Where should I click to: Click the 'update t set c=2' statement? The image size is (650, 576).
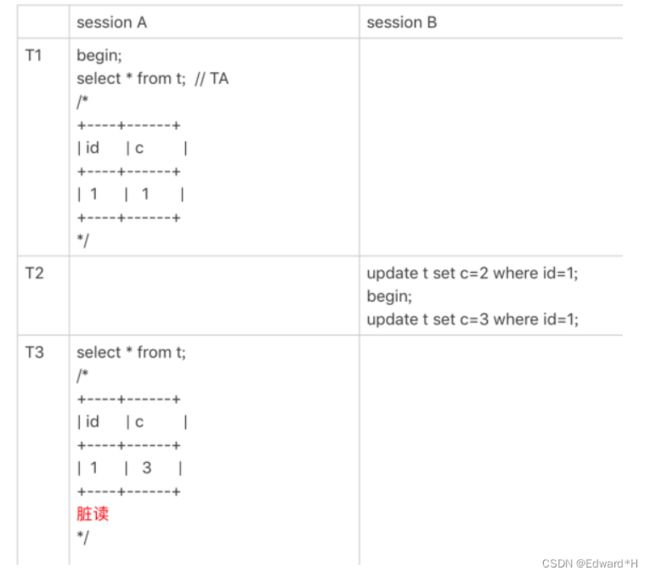coord(473,273)
